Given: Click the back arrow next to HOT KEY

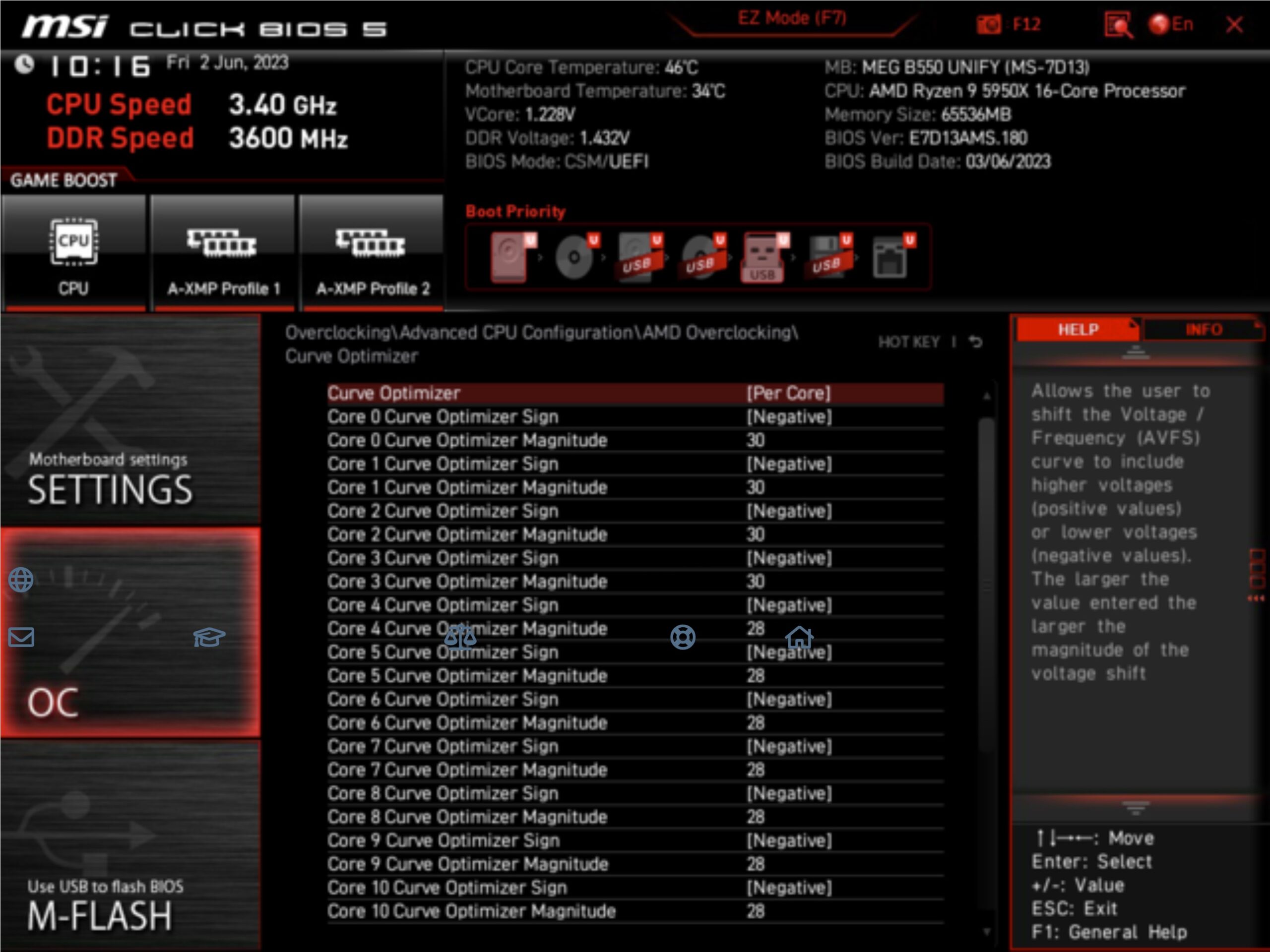Looking at the screenshot, I should tap(975, 342).
